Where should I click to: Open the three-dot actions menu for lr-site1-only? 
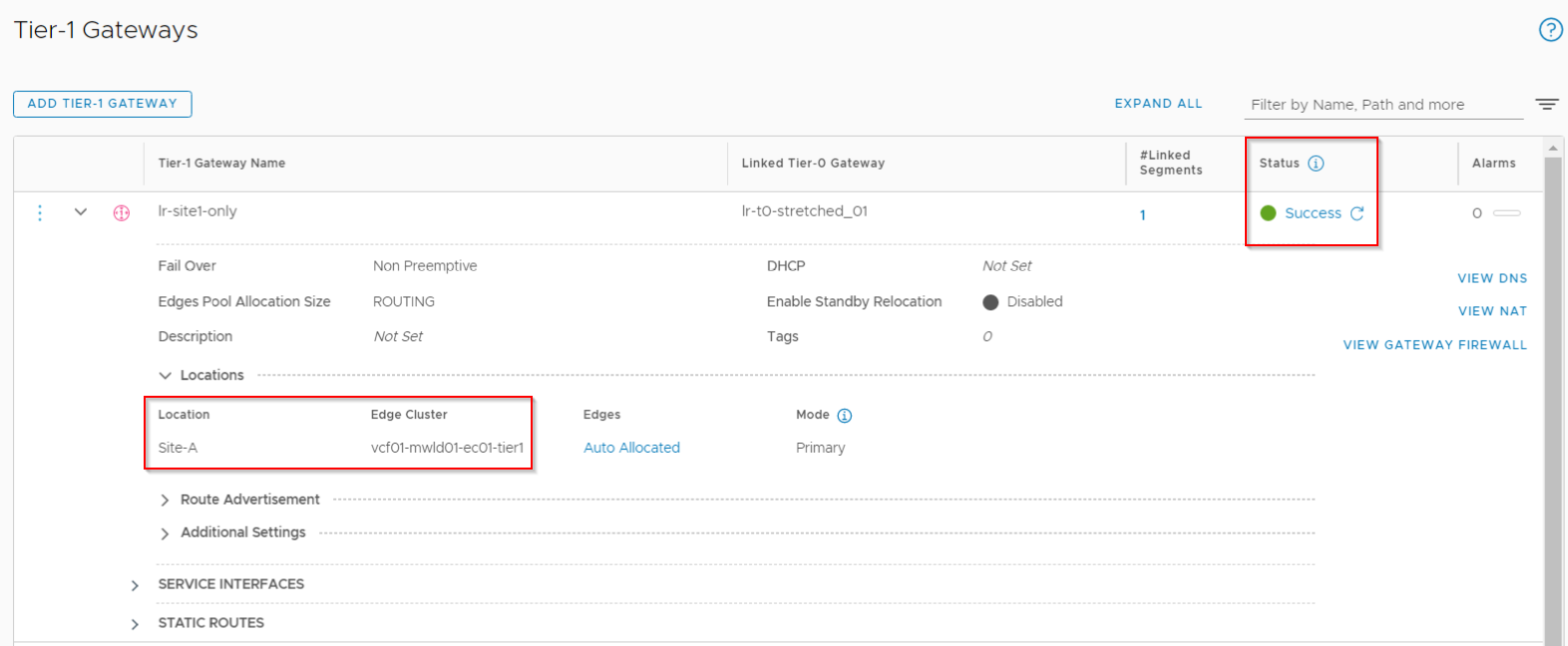click(40, 213)
